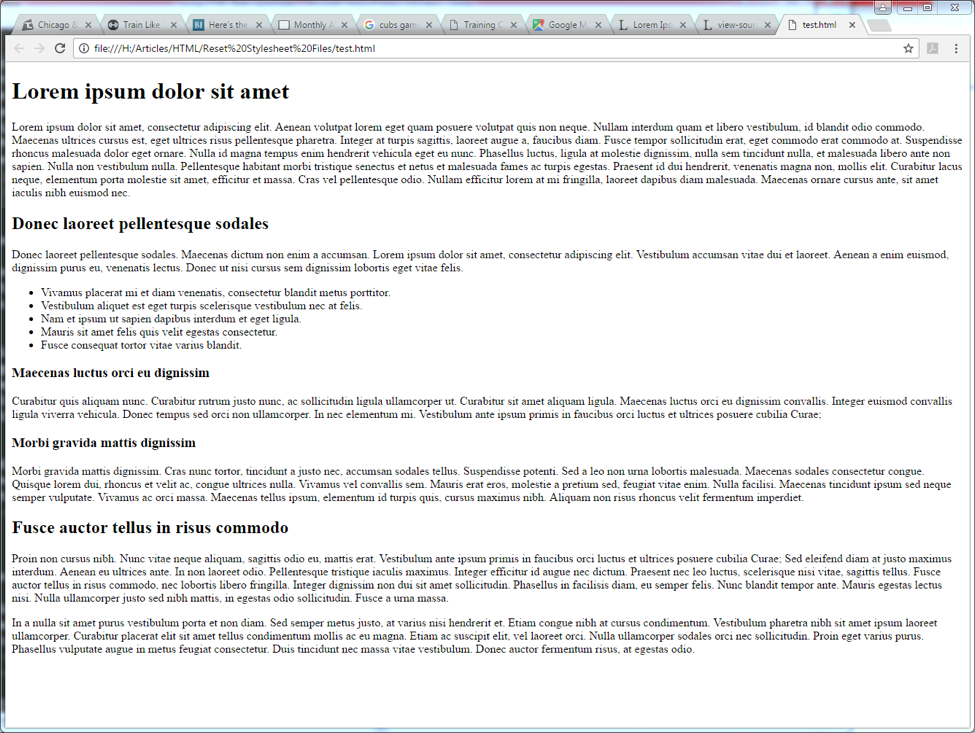975x733 pixels.
Task: Click the Google Maps tab favicon
Action: coord(538,25)
